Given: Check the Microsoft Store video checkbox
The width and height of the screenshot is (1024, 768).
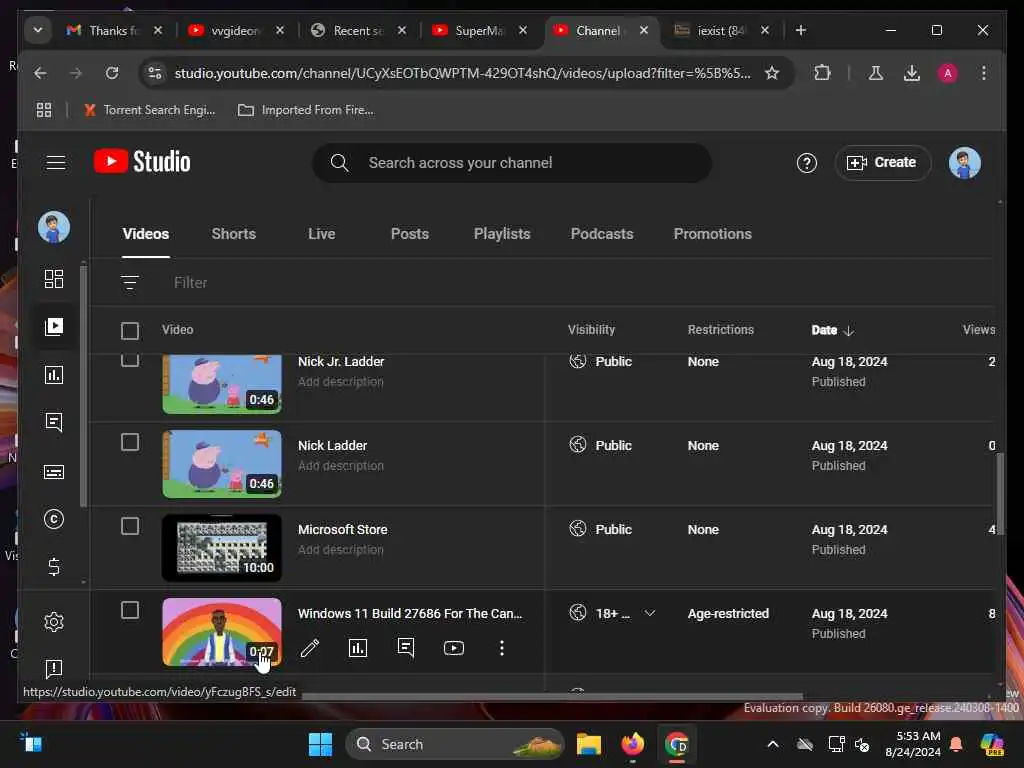Looking at the screenshot, I should click(x=130, y=526).
